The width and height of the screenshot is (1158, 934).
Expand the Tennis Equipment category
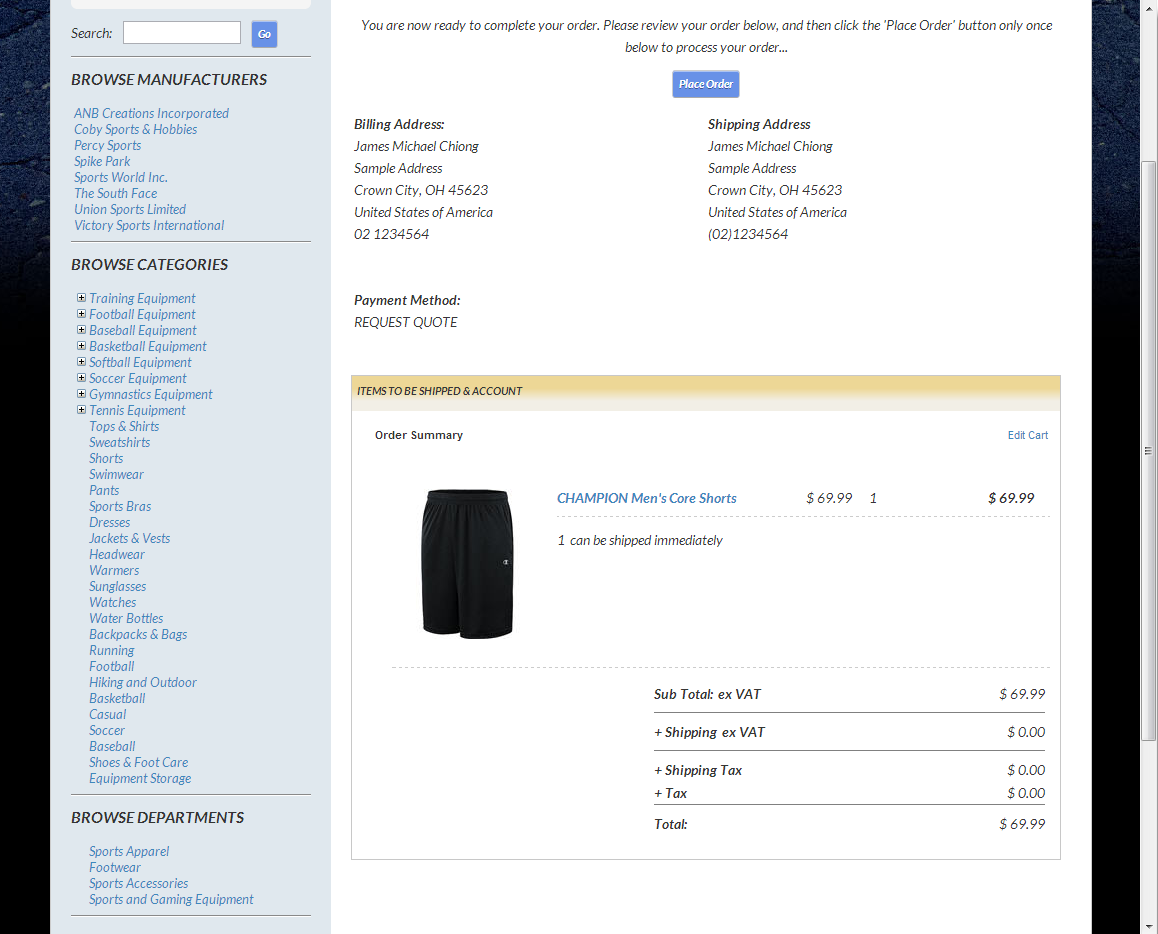coord(81,410)
